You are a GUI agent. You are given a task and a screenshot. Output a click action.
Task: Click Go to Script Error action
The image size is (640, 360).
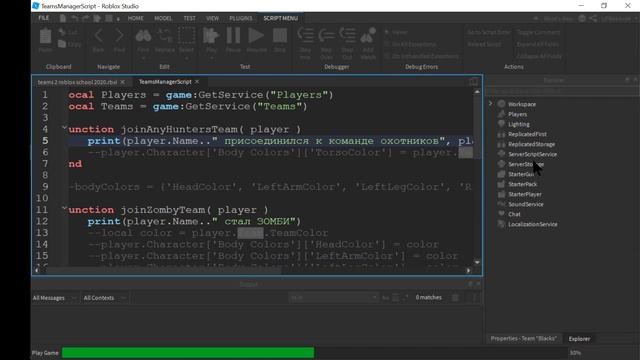(489, 32)
